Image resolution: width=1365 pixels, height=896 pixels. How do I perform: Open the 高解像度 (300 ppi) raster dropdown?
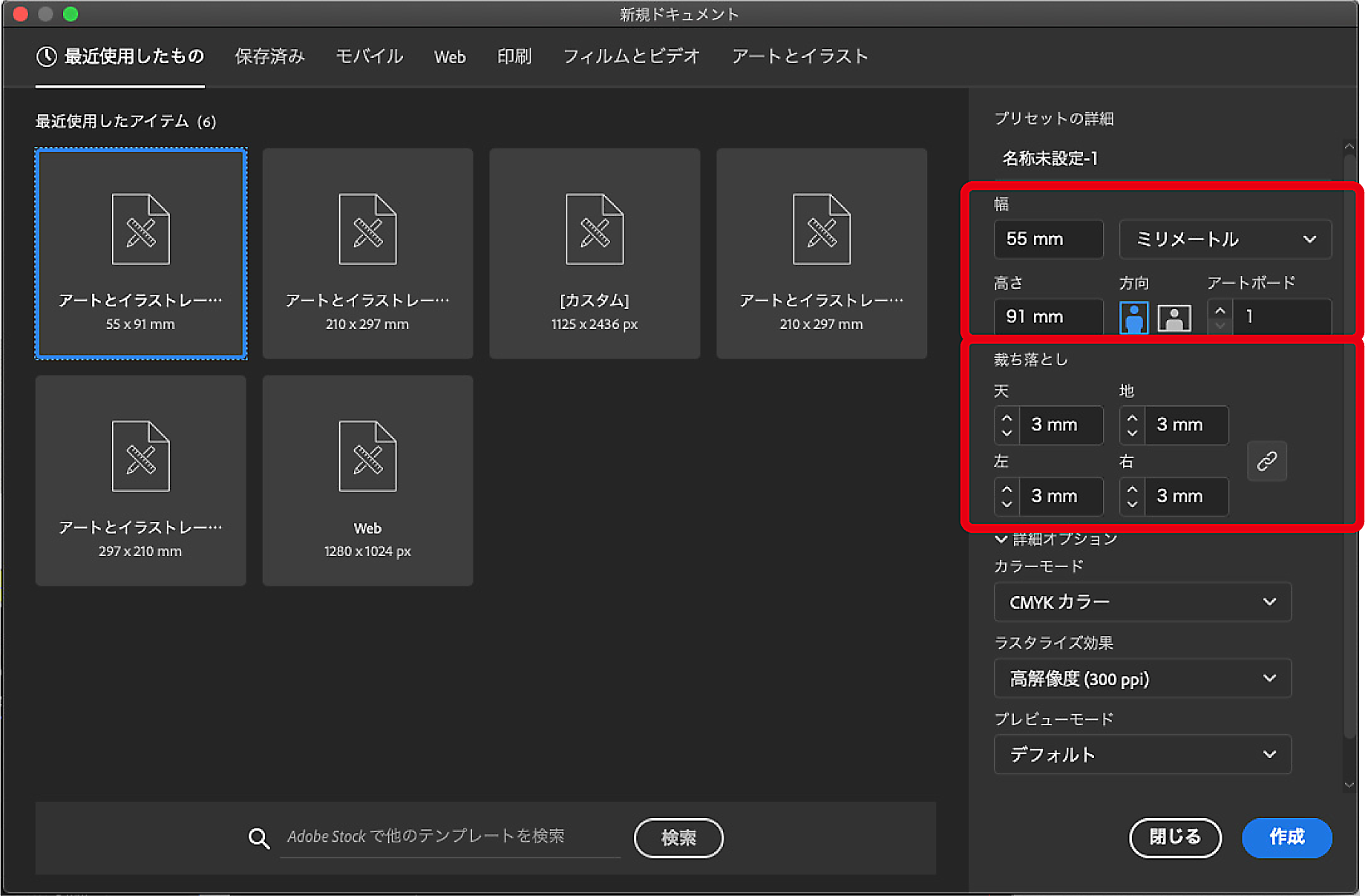1142,678
